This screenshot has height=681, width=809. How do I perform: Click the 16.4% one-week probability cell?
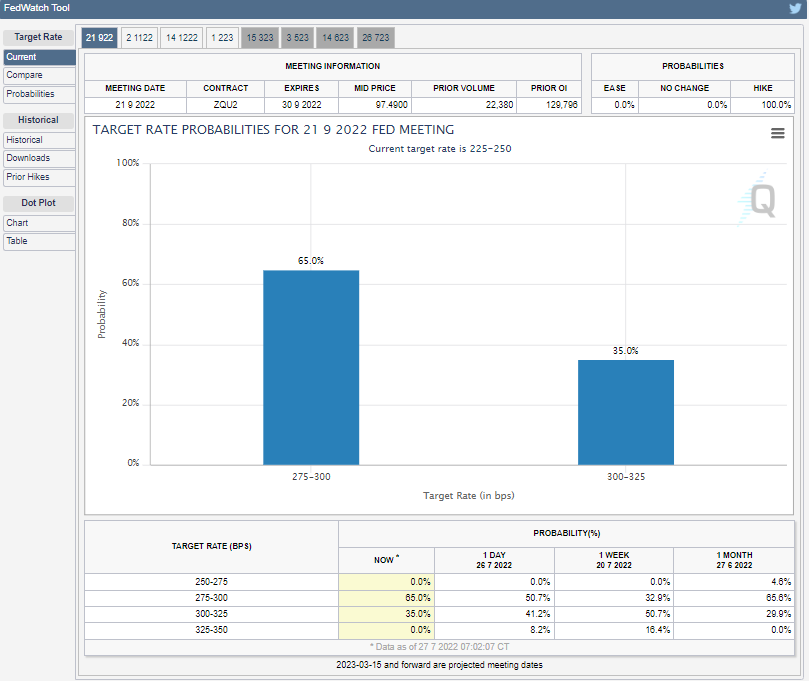click(x=614, y=630)
